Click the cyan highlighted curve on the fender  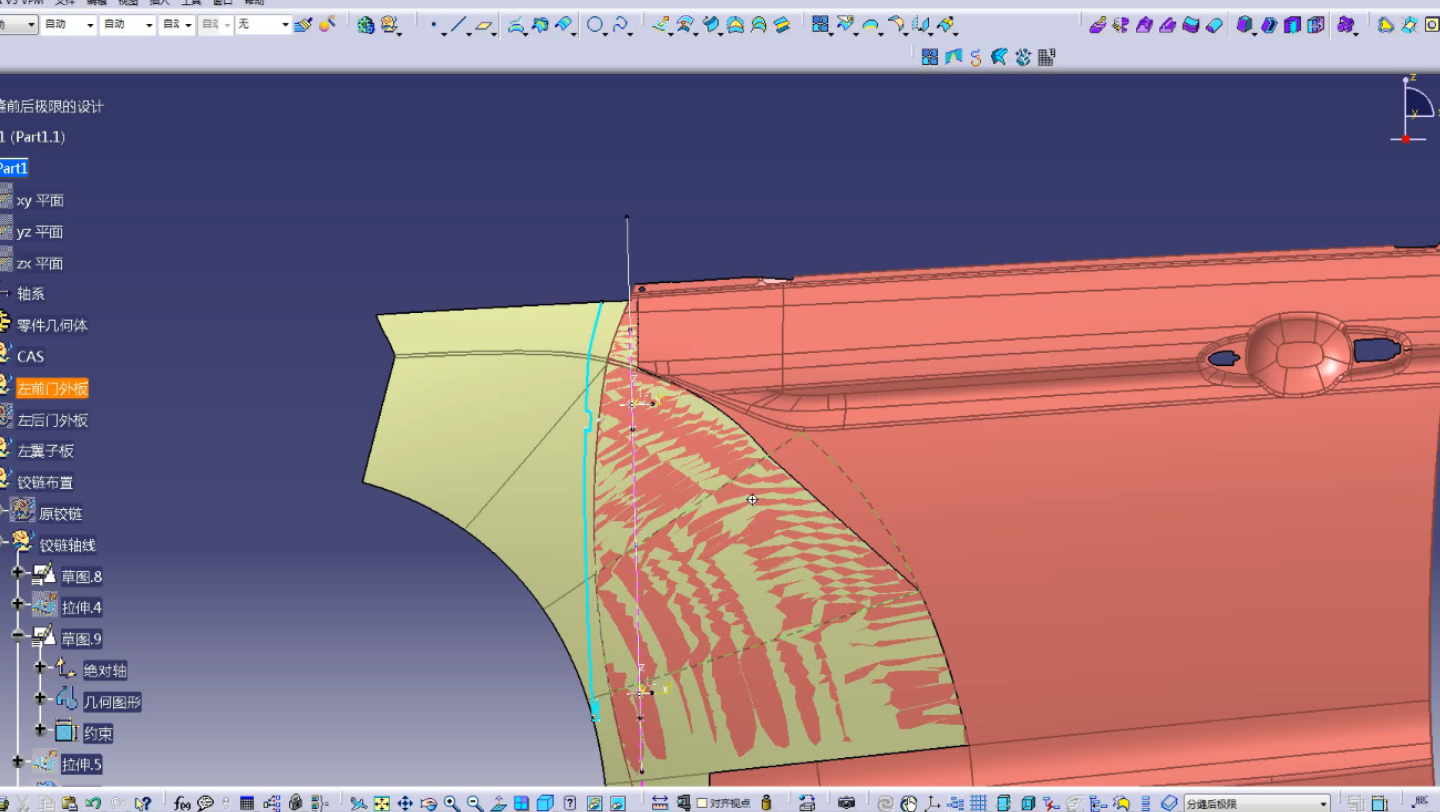tap(589, 500)
